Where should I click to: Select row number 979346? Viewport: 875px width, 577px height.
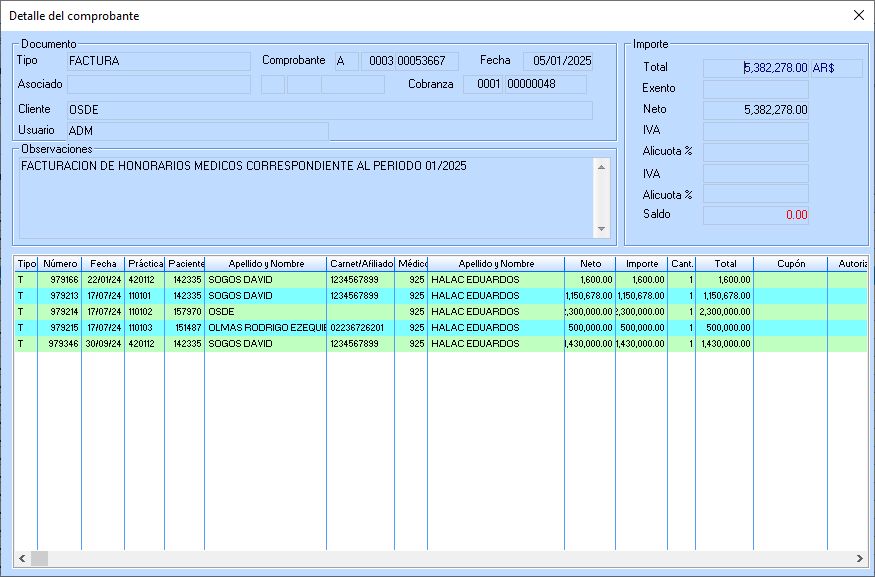(x=441, y=344)
